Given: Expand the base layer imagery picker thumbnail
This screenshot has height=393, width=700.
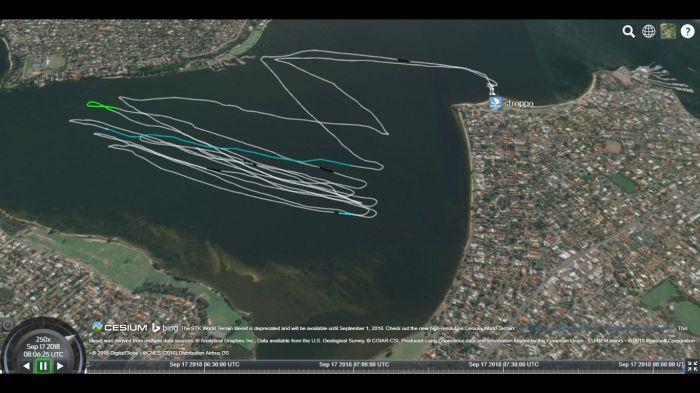Looking at the screenshot, I should [x=668, y=31].
